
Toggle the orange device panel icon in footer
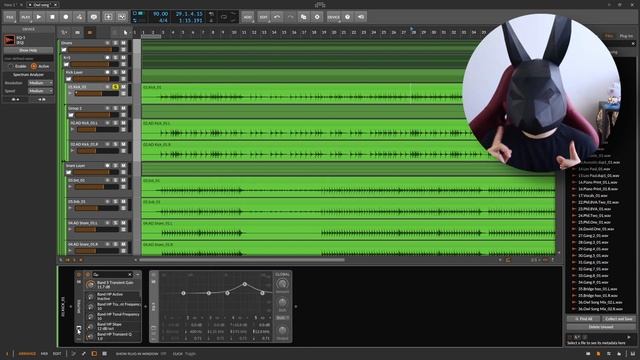94,354
